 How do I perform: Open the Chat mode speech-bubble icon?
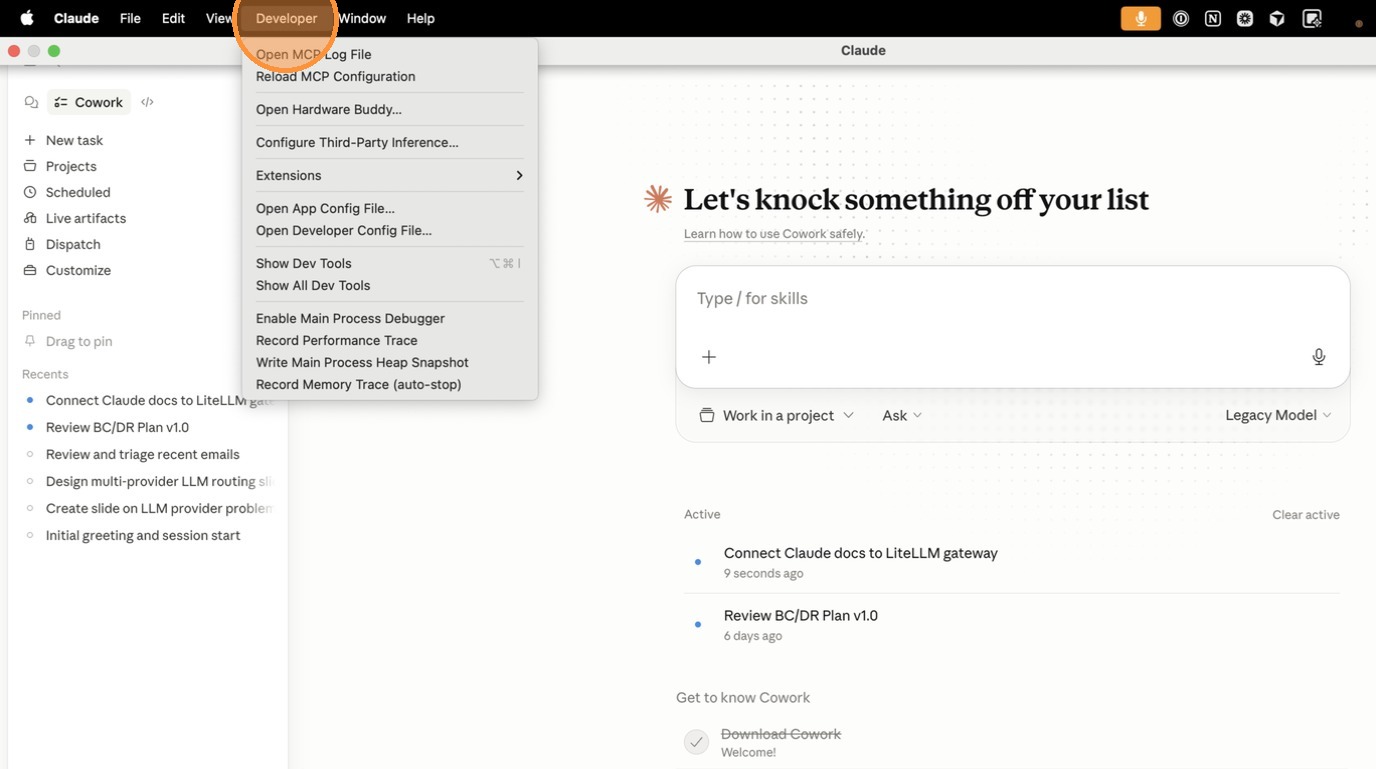(31, 102)
